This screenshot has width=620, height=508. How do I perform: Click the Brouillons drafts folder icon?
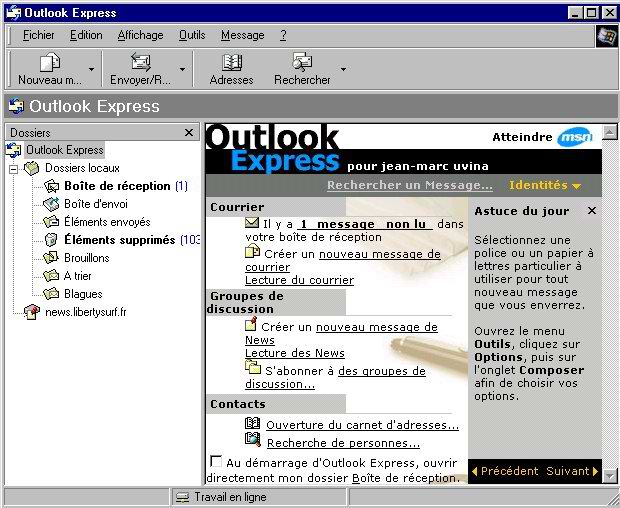tap(51, 258)
